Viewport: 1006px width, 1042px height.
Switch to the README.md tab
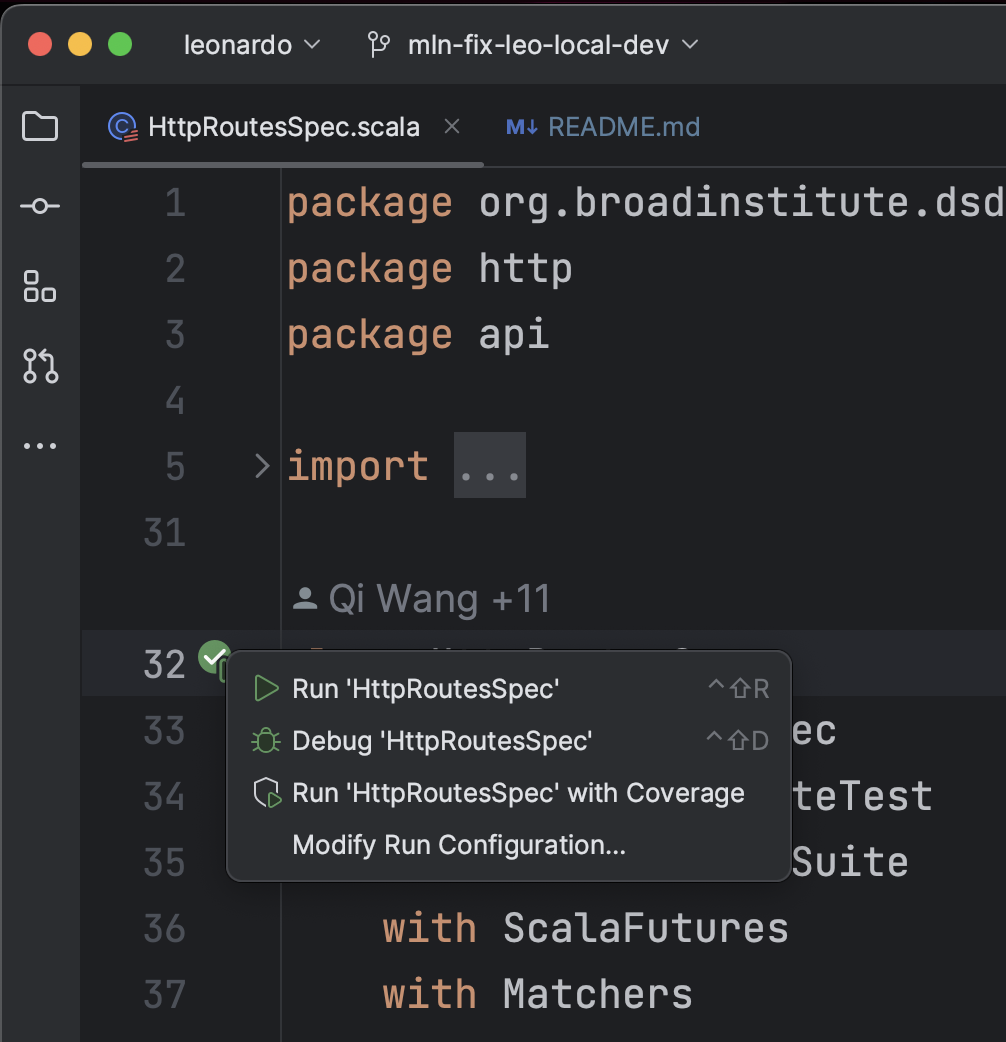coord(623,127)
